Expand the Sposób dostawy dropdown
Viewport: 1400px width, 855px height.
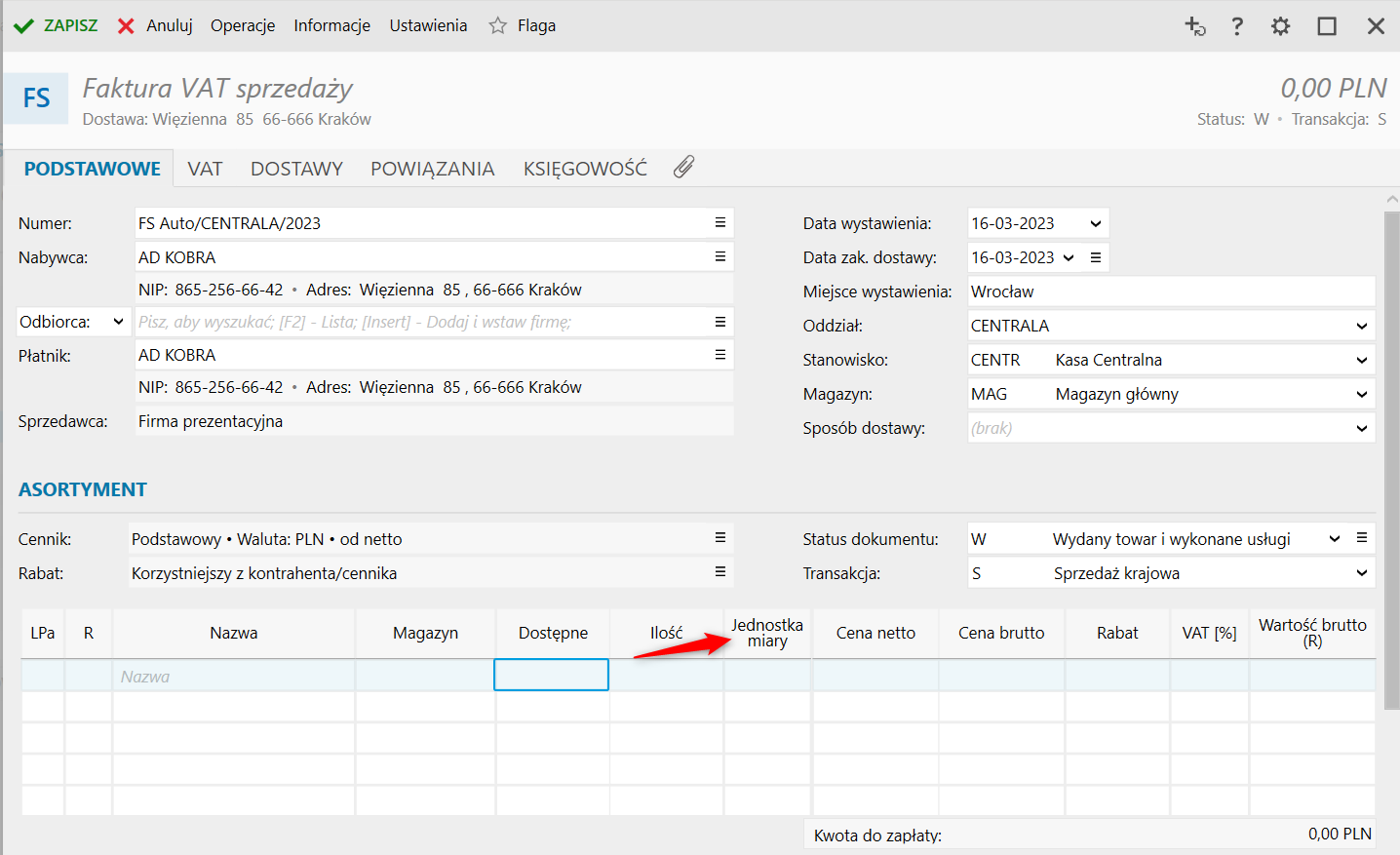[1361, 428]
